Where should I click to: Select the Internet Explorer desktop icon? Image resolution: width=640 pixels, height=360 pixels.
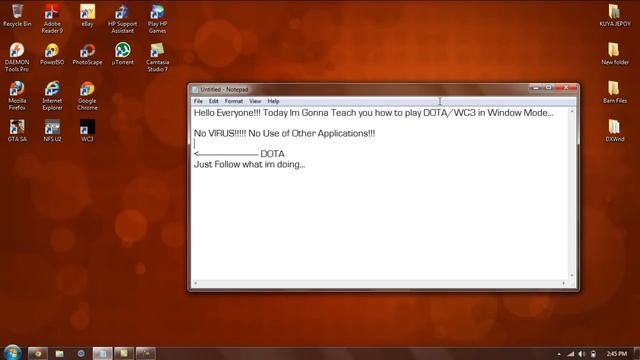pos(52,95)
